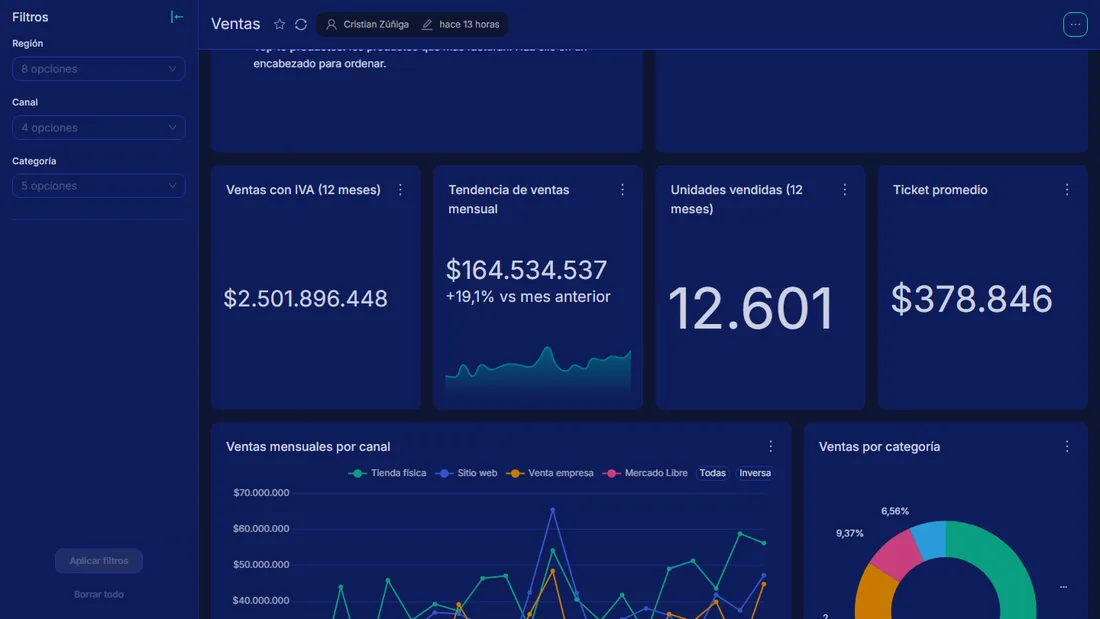Click the +19,1% vs mes anterior text
This screenshot has width=1100, height=619.
tap(528, 297)
